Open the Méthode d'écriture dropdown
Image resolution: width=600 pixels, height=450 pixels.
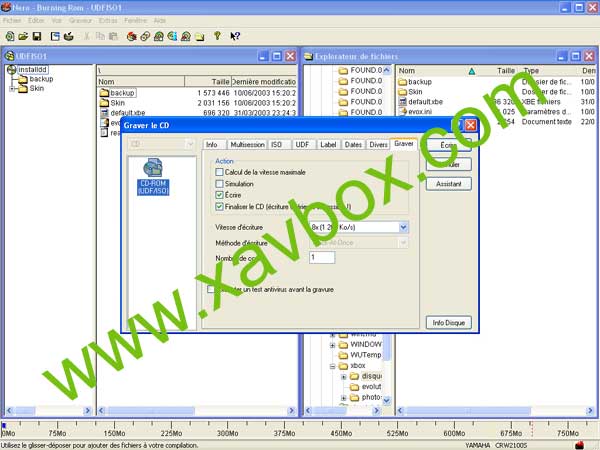tap(403, 243)
